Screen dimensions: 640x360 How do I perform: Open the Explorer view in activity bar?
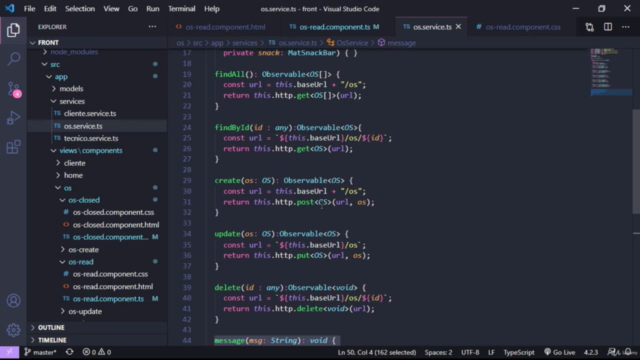coord(13,30)
